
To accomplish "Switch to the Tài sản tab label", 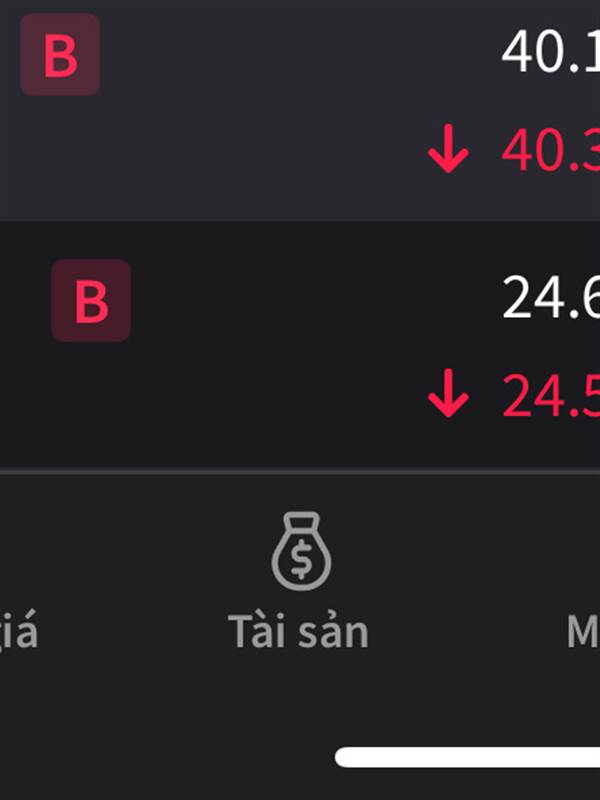I will (298, 632).
